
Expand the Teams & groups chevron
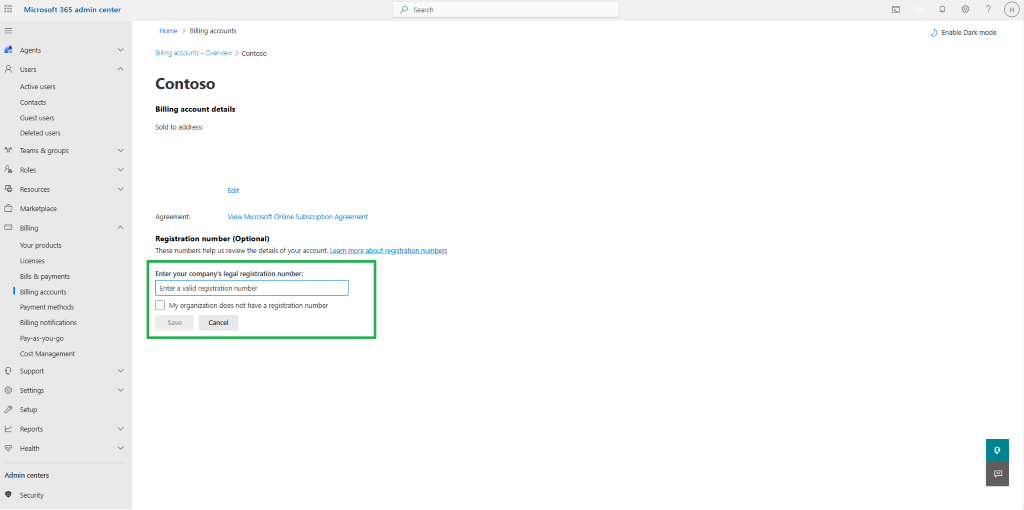click(x=120, y=150)
